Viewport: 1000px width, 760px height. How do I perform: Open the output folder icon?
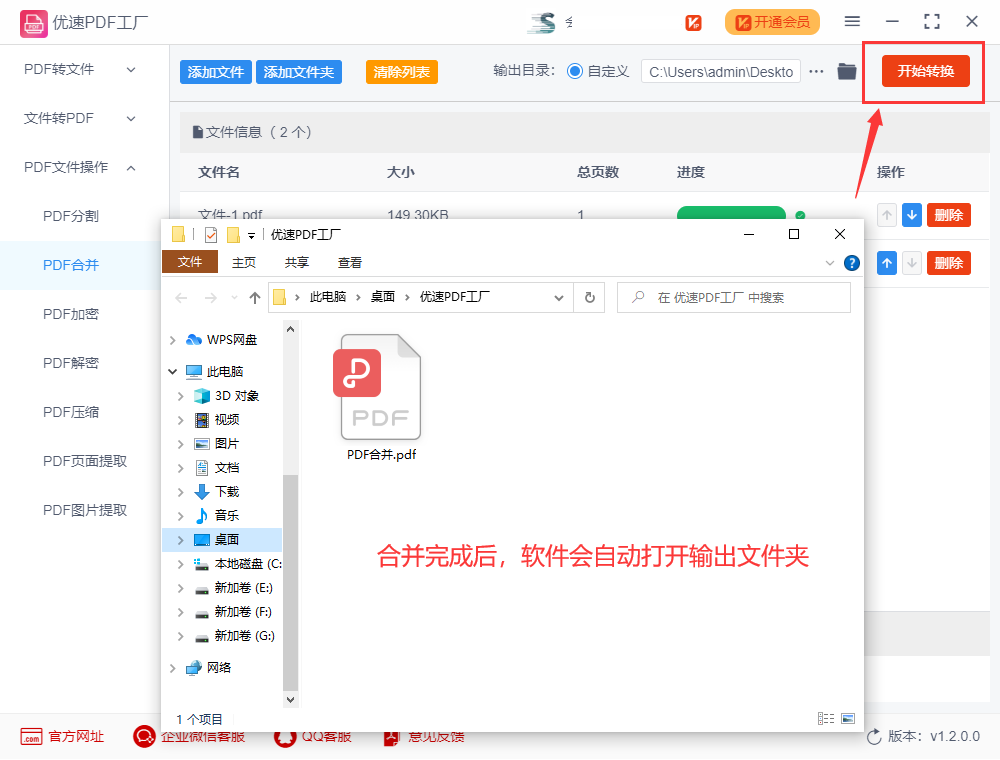[x=846, y=71]
